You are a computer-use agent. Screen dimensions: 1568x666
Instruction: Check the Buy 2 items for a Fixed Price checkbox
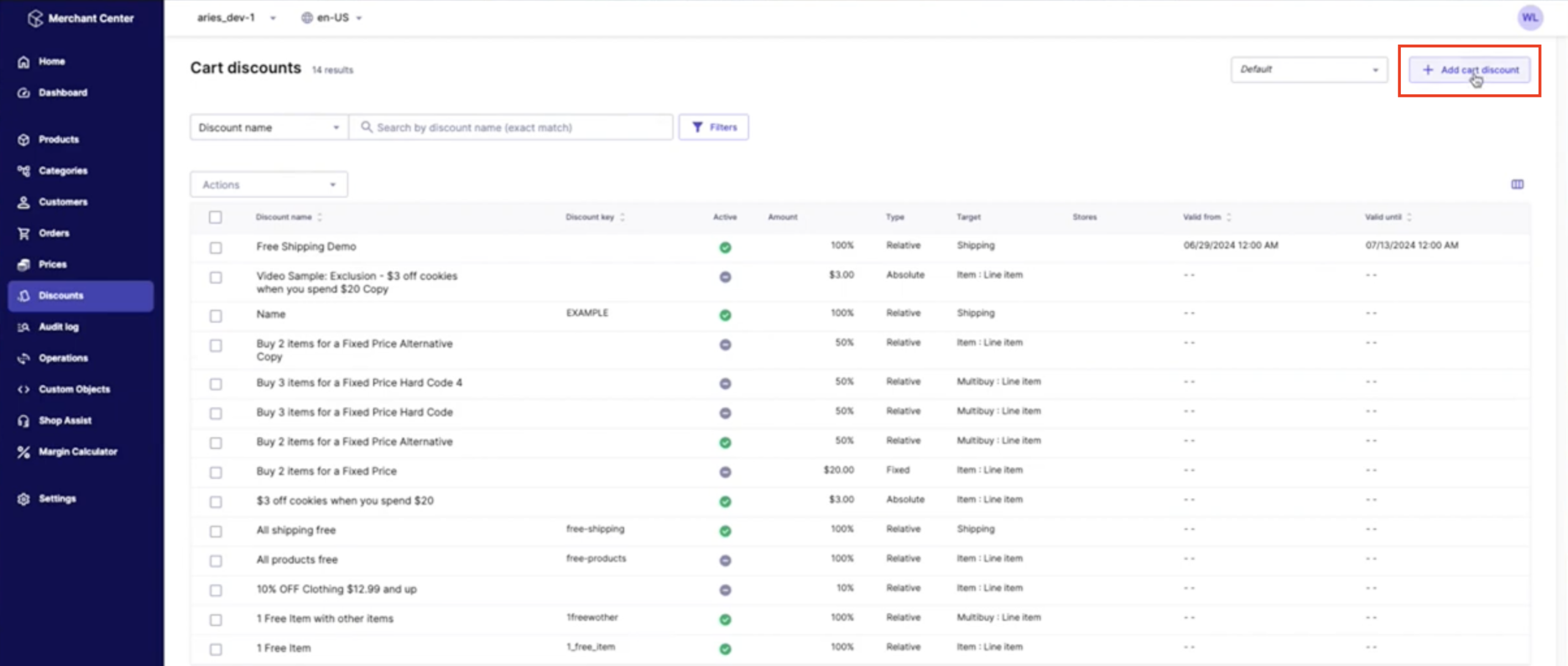(216, 473)
